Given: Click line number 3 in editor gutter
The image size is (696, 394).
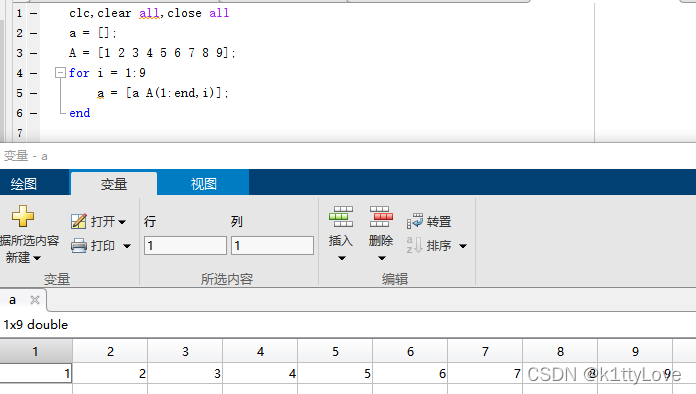Looking at the screenshot, I should (19, 53).
